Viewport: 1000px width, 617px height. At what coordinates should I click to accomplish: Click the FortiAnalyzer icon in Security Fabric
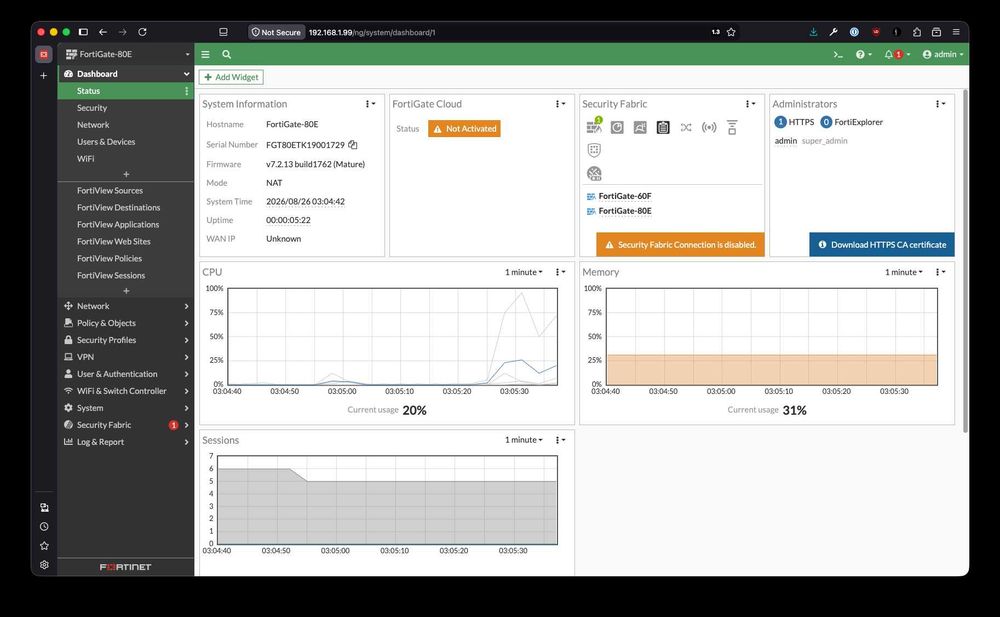click(617, 128)
